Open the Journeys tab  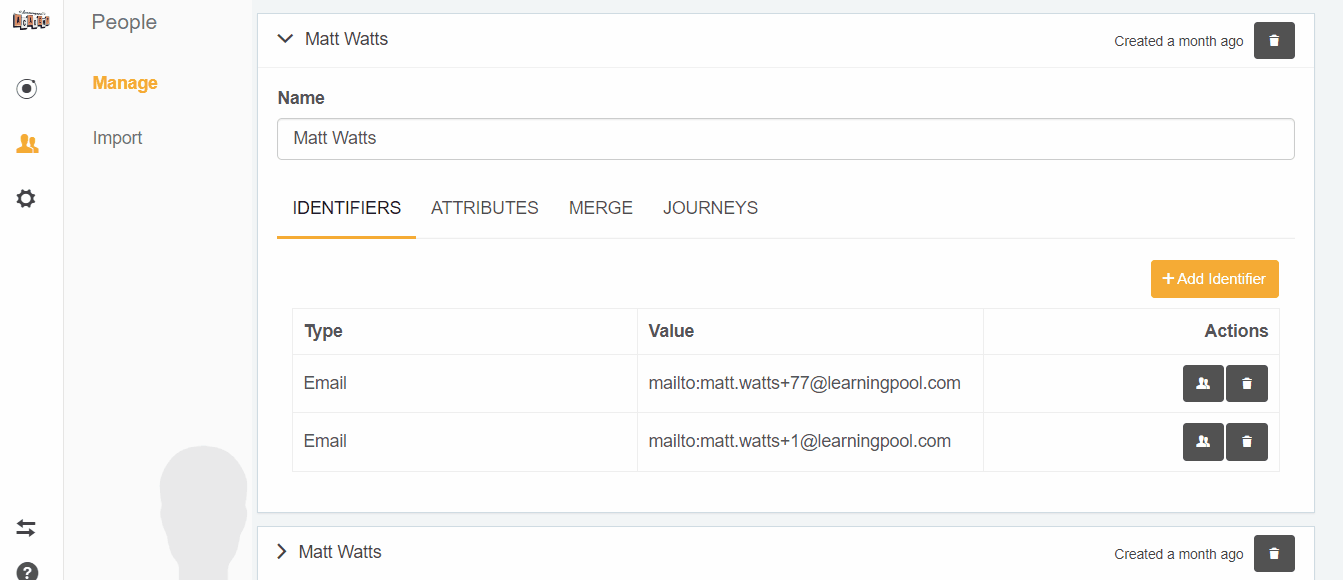(710, 208)
